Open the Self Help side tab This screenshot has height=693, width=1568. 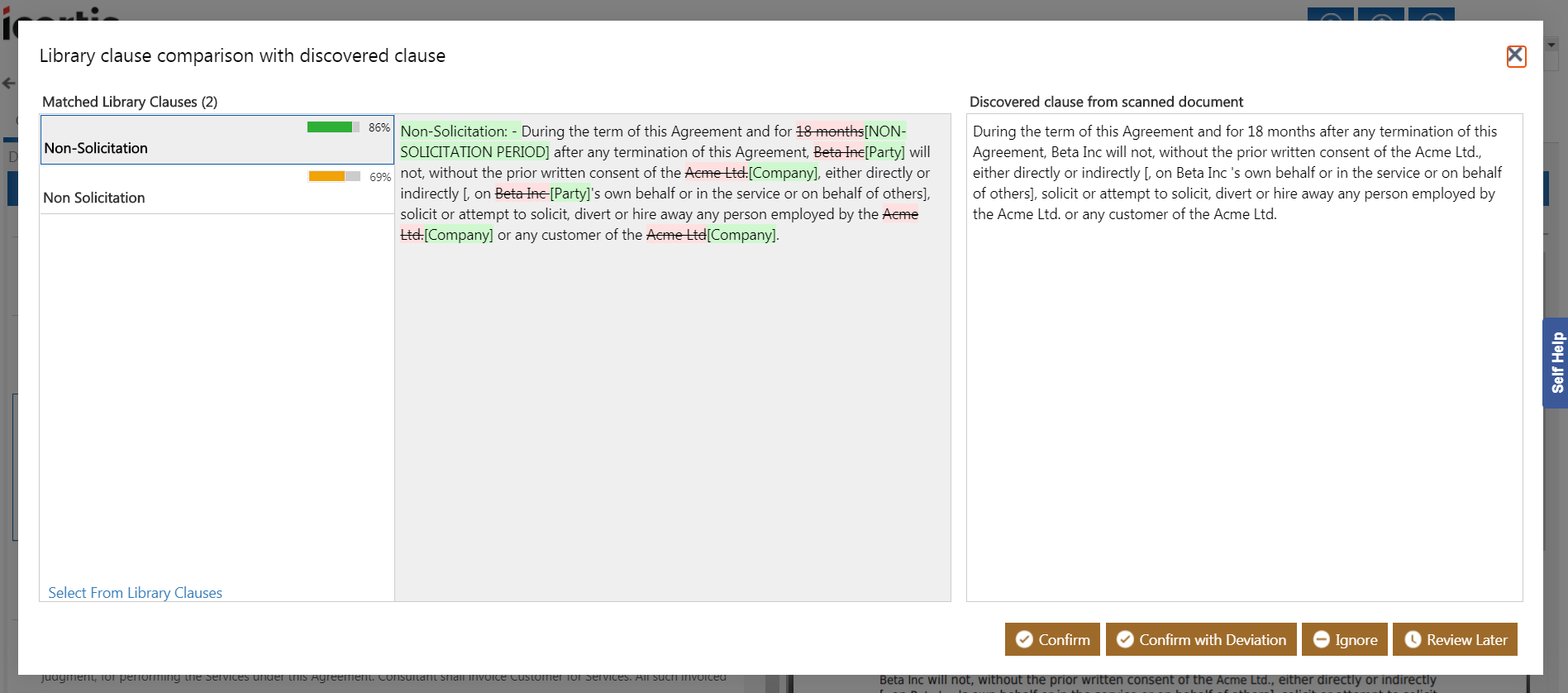1556,362
